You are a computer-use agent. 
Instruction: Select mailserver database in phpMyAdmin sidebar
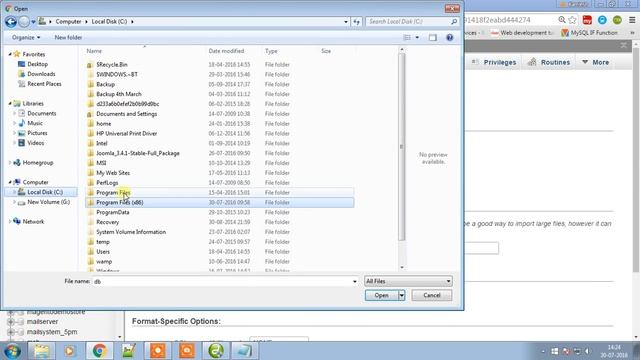tap(42, 322)
